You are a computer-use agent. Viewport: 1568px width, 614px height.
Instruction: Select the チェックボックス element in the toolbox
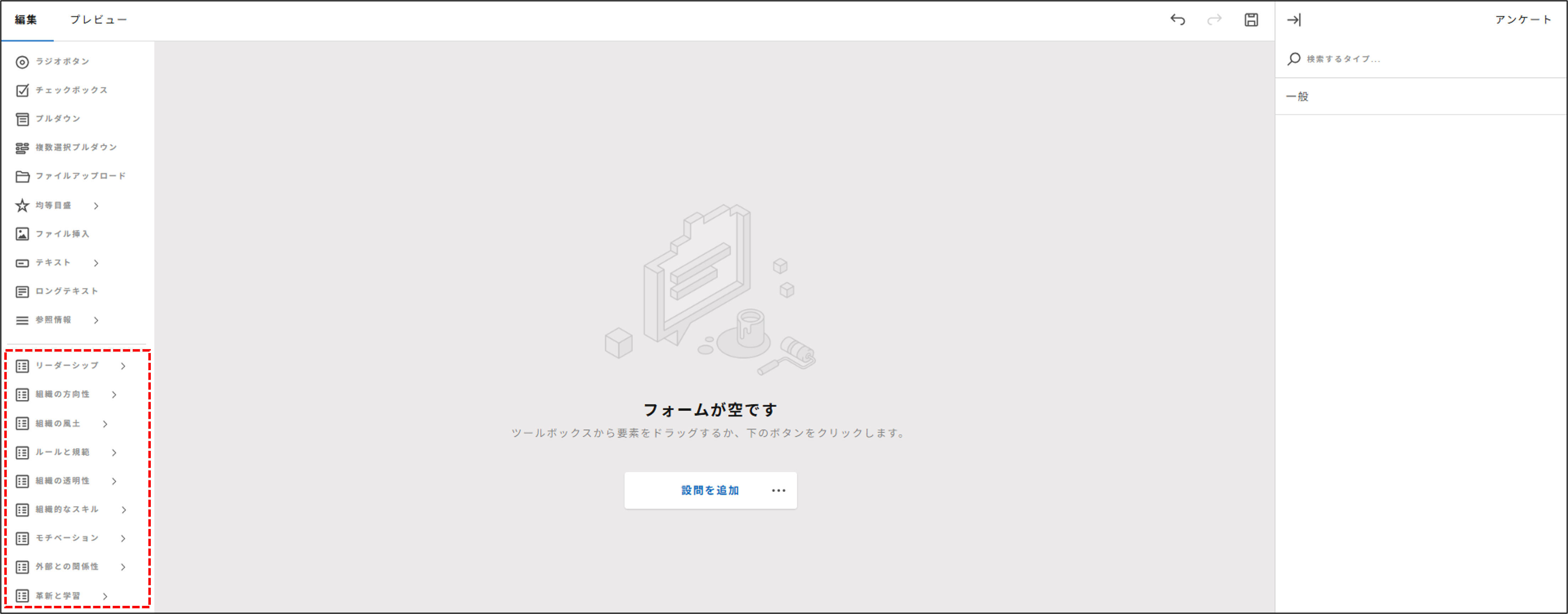click(70, 90)
